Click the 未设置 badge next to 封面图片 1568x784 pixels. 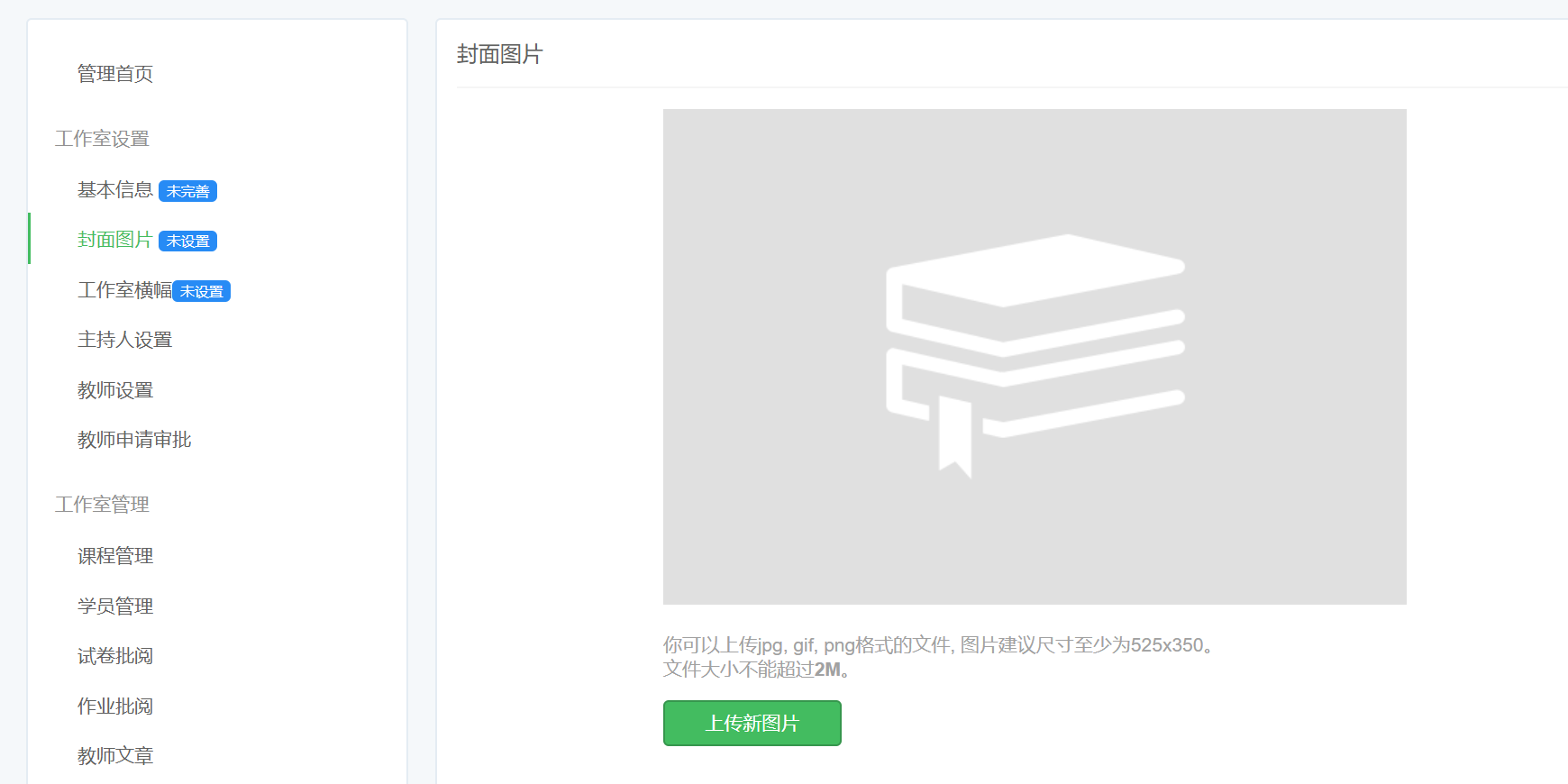pos(187,241)
